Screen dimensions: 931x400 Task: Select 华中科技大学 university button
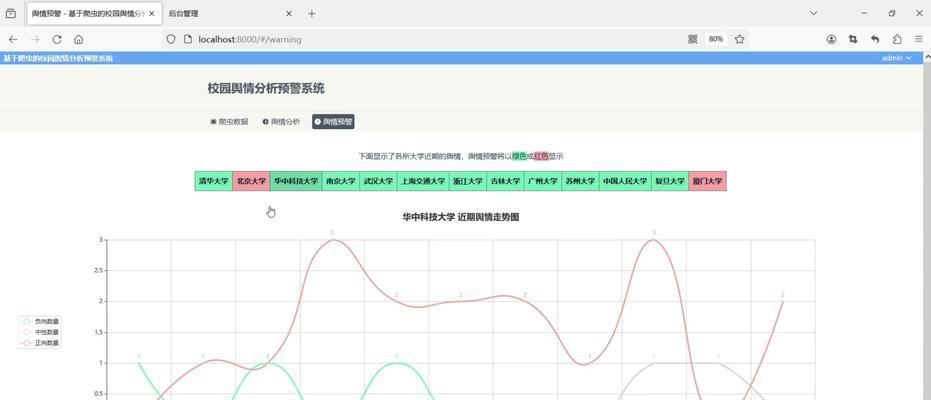pos(296,181)
